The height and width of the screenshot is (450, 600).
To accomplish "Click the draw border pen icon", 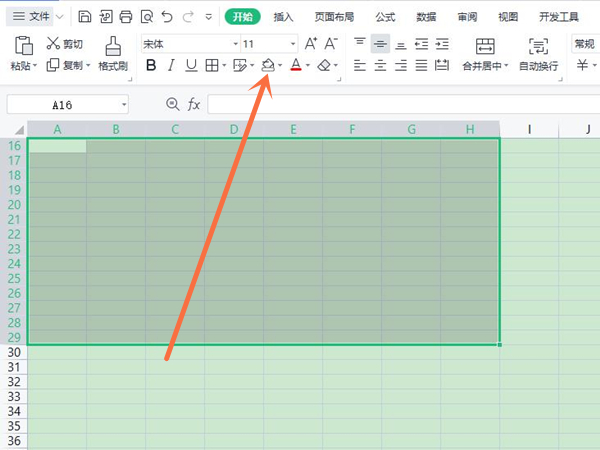I will pos(240,65).
